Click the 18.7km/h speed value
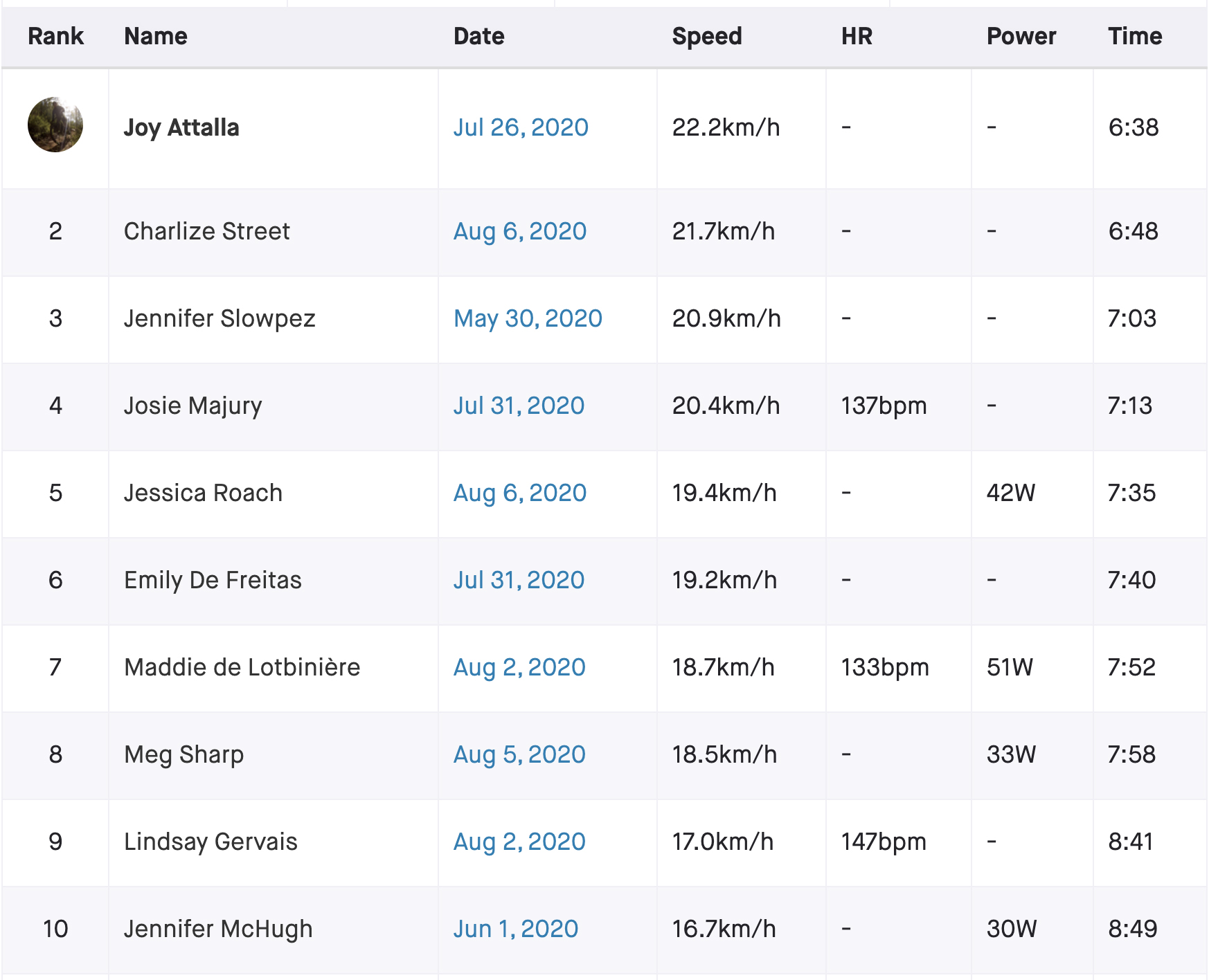 [x=723, y=667]
